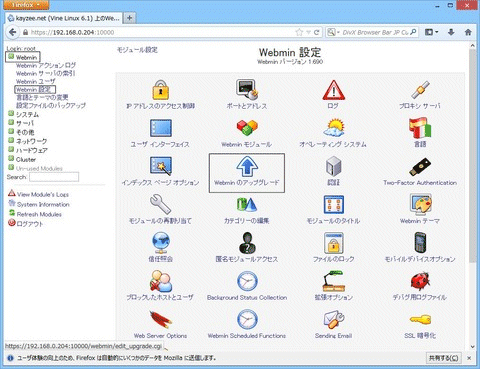Open 認証 safe icon
Image resolution: width=480 pixels, height=369 pixels.
[334, 166]
